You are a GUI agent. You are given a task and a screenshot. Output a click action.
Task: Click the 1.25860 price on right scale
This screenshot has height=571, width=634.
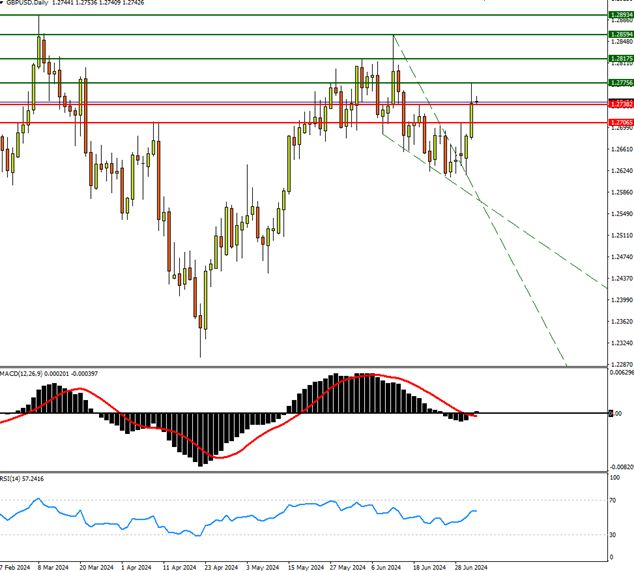point(620,192)
